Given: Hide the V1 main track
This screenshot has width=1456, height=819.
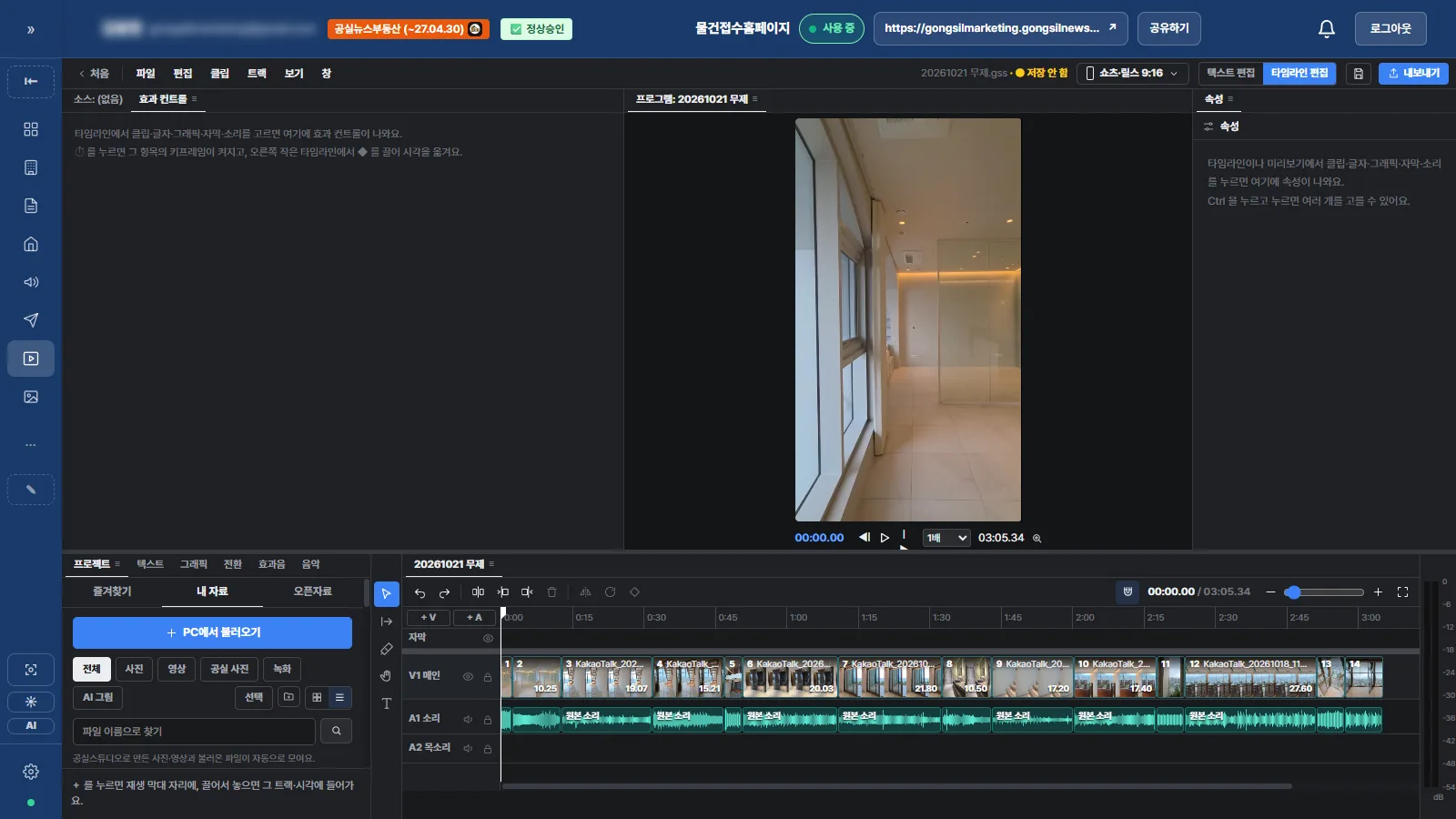Looking at the screenshot, I should click(x=468, y=676).
